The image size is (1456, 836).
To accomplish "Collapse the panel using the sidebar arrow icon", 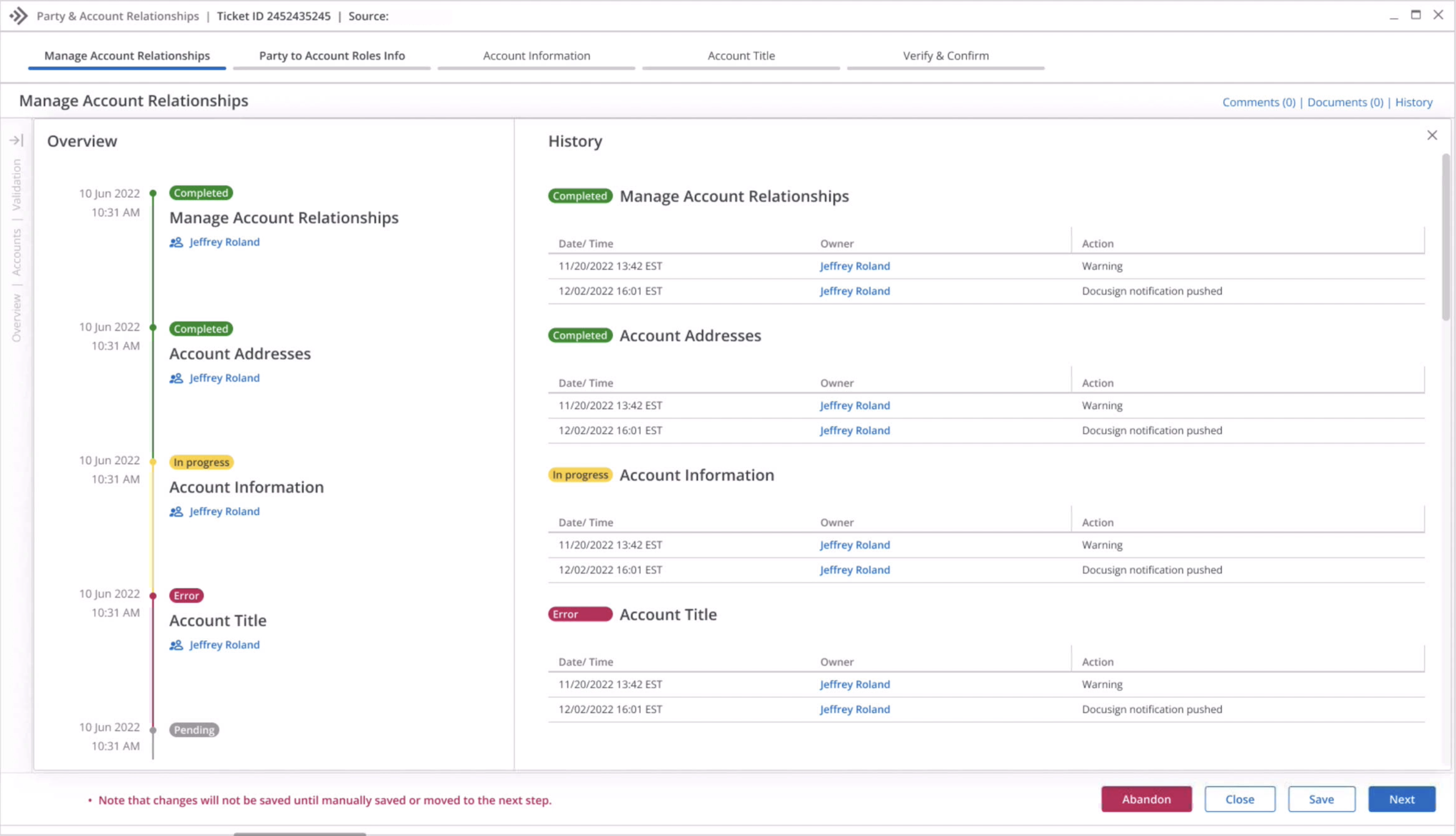I will [15, 139].
